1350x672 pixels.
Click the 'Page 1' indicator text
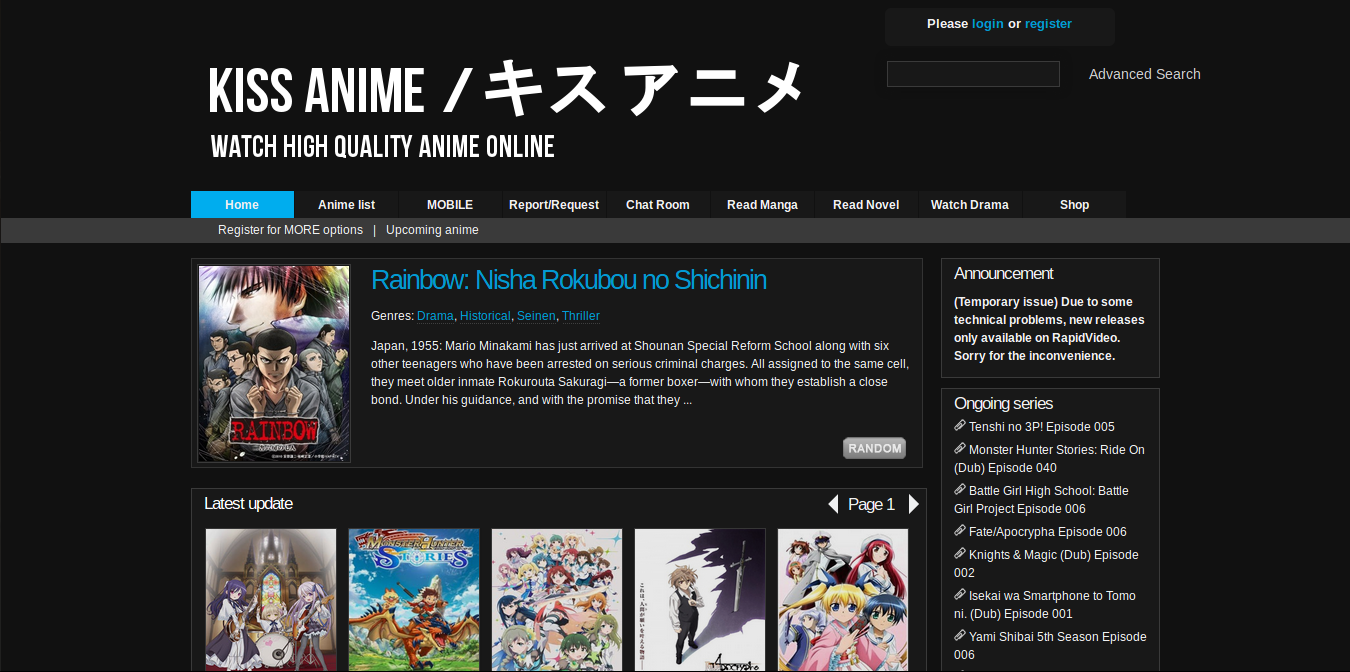click(x=871, y=504)
